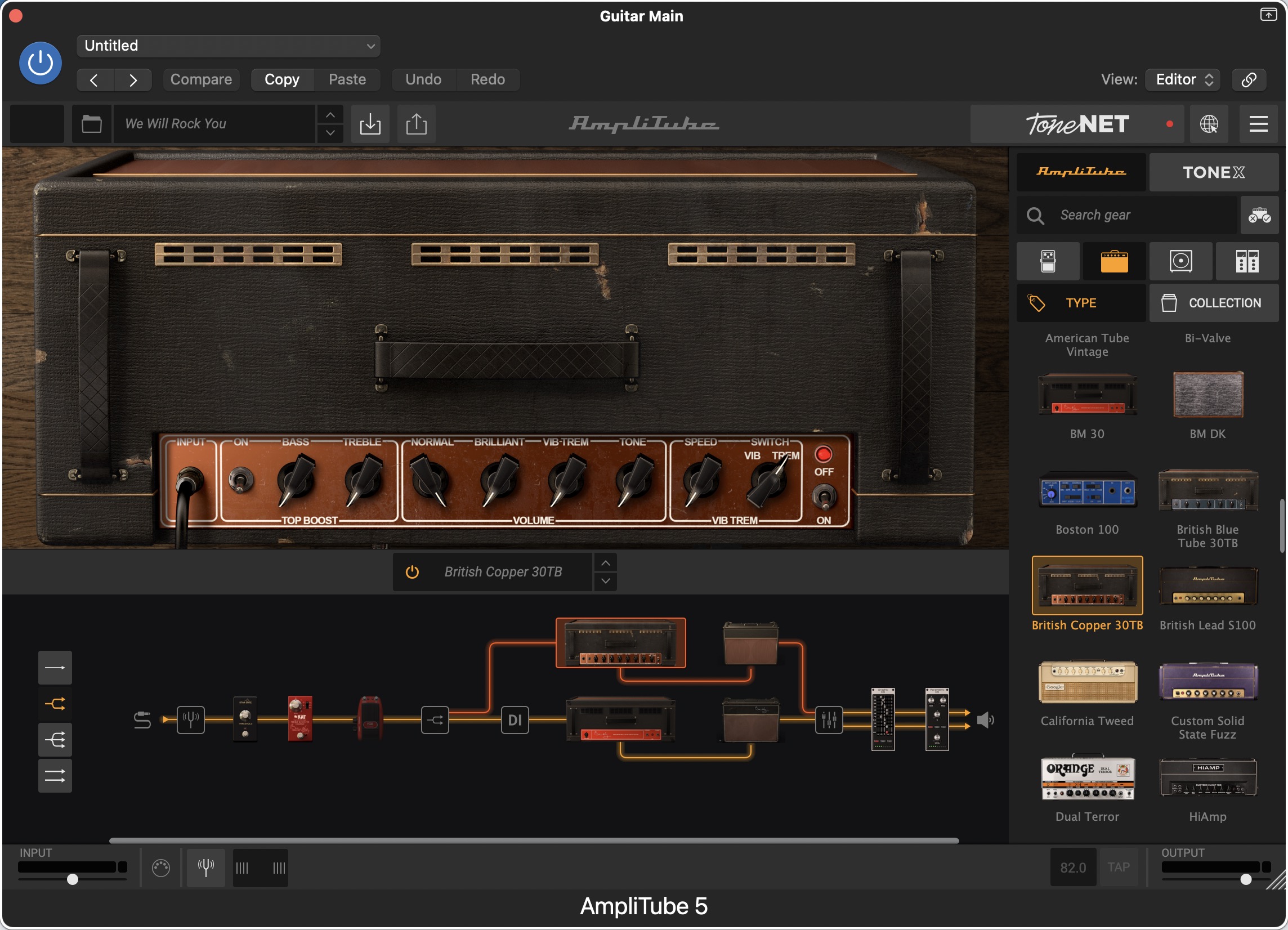The image size is (1288, 930).
Task: Switch to the TONEX tab
Action: [1214, 172]
